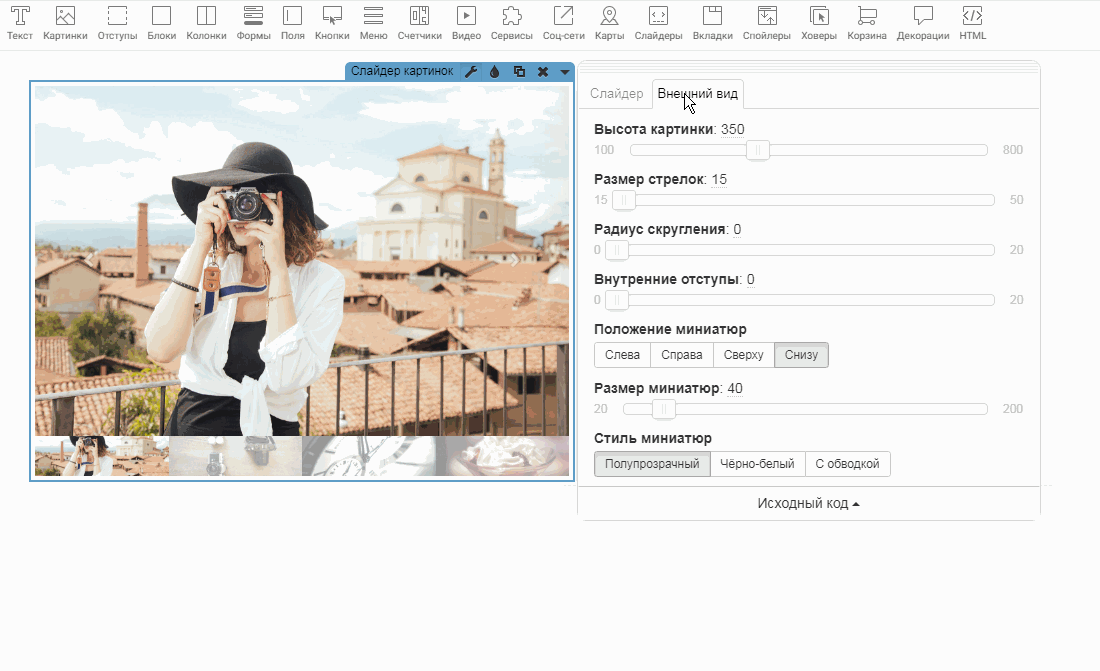Screen dimensions: 1100x671
Task: Switch to the Слайдер tab
Action: pyautogui.click(x=617, y=94)
